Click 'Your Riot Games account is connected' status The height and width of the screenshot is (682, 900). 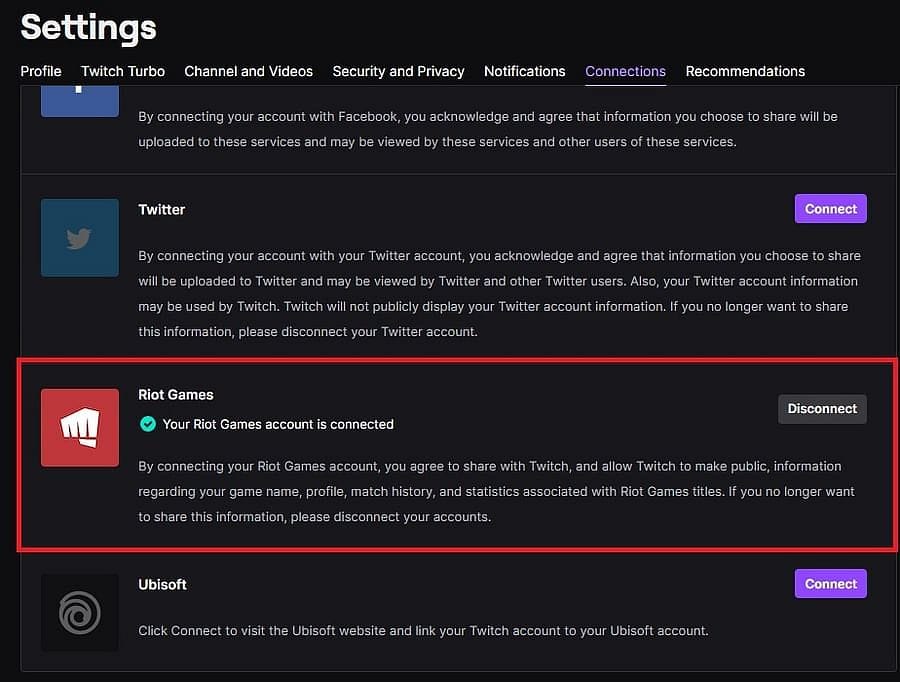click(278, 424)
